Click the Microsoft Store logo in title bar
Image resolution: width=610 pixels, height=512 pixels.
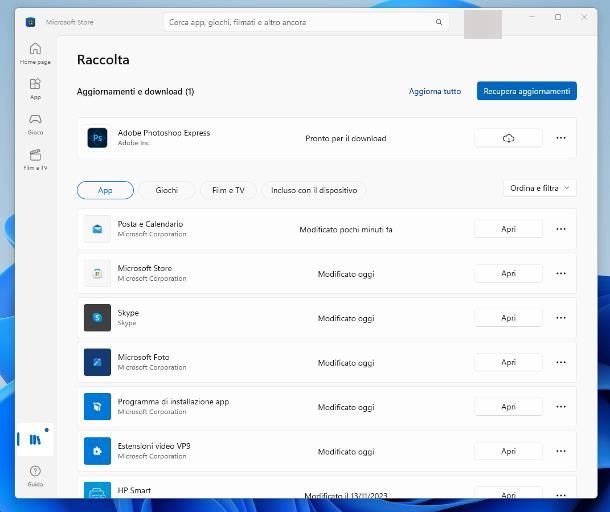30,22
